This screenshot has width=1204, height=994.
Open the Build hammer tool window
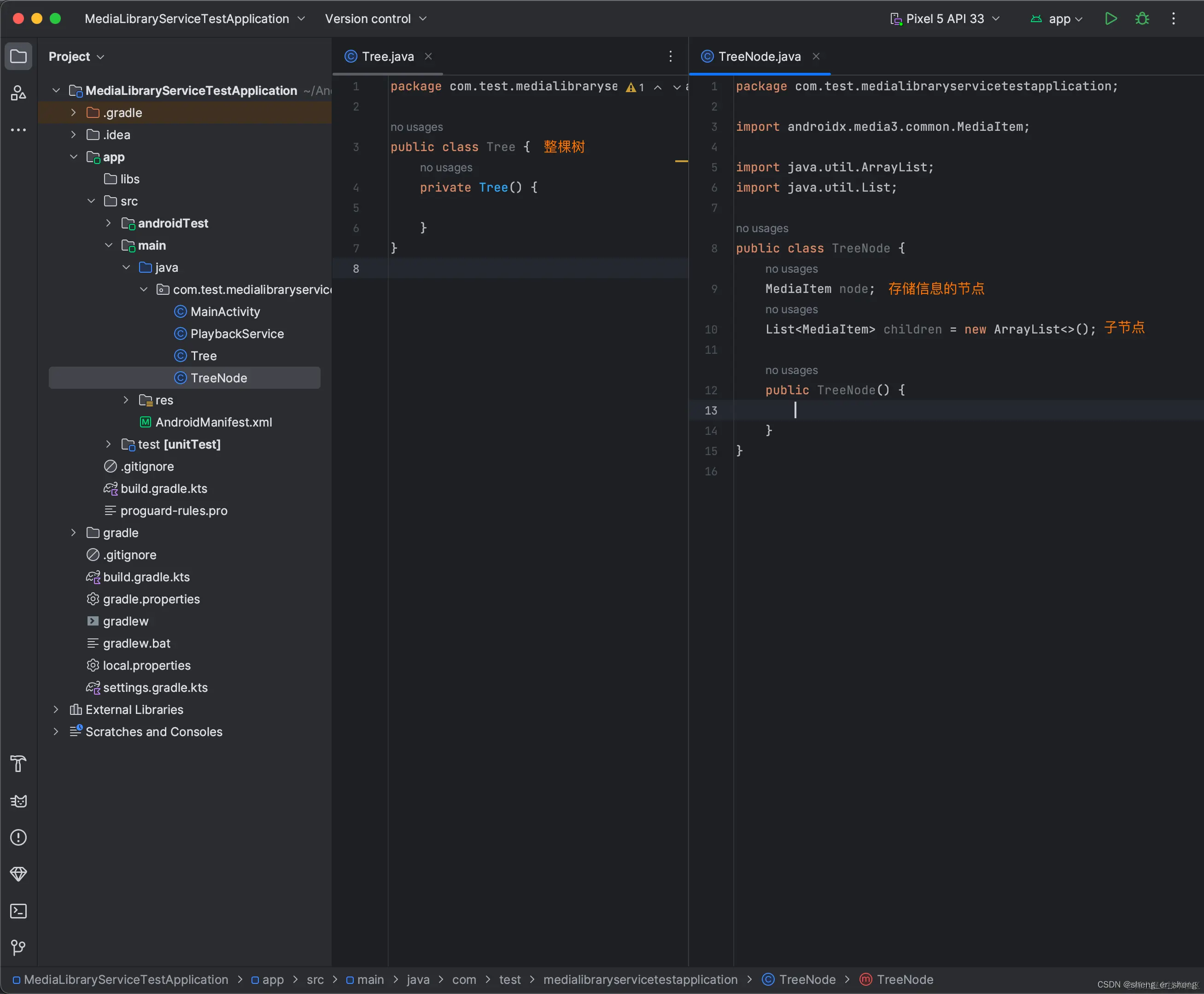coord(18,763)
